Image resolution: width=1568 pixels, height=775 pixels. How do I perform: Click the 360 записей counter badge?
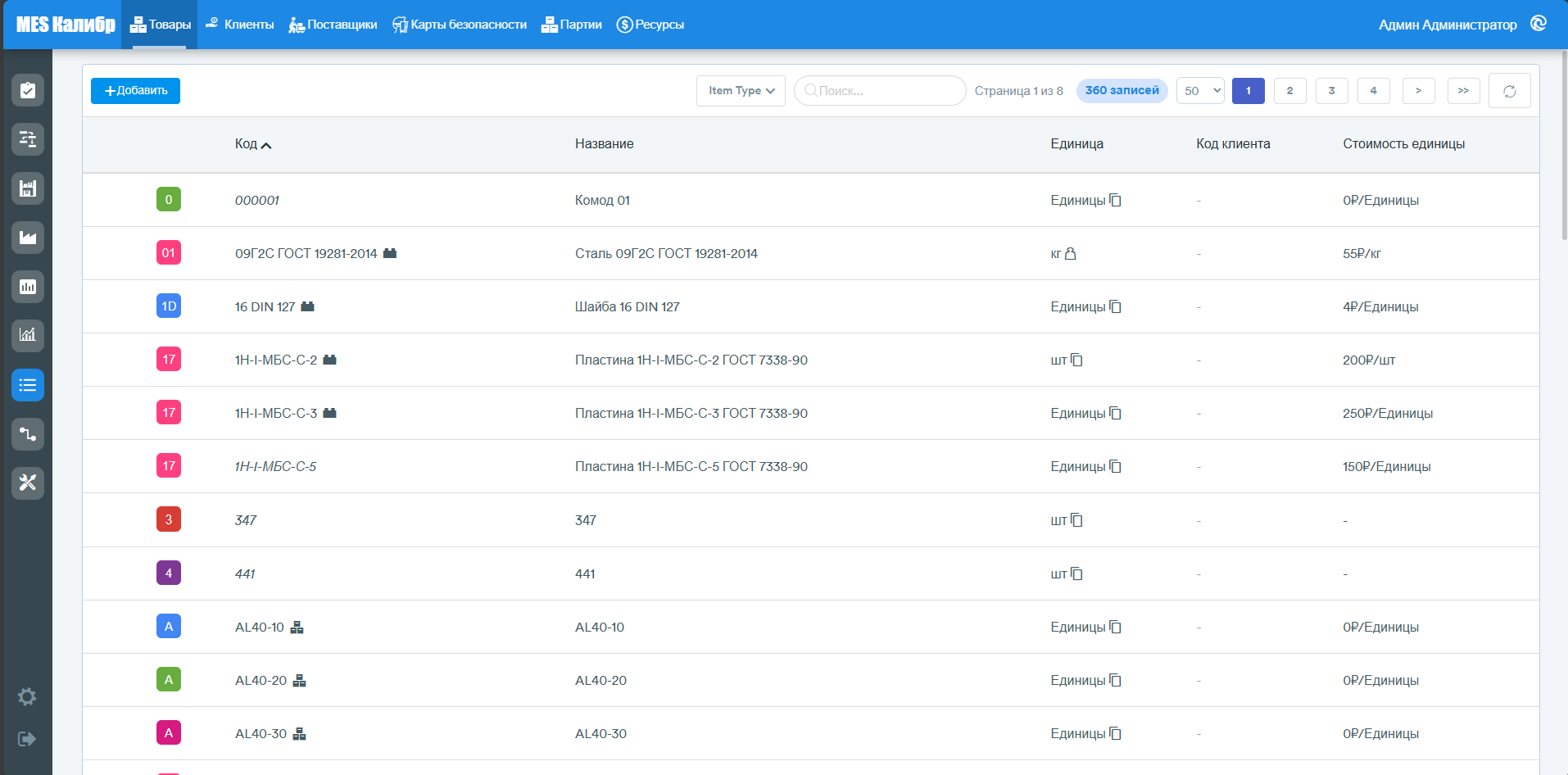[1122, 90]
